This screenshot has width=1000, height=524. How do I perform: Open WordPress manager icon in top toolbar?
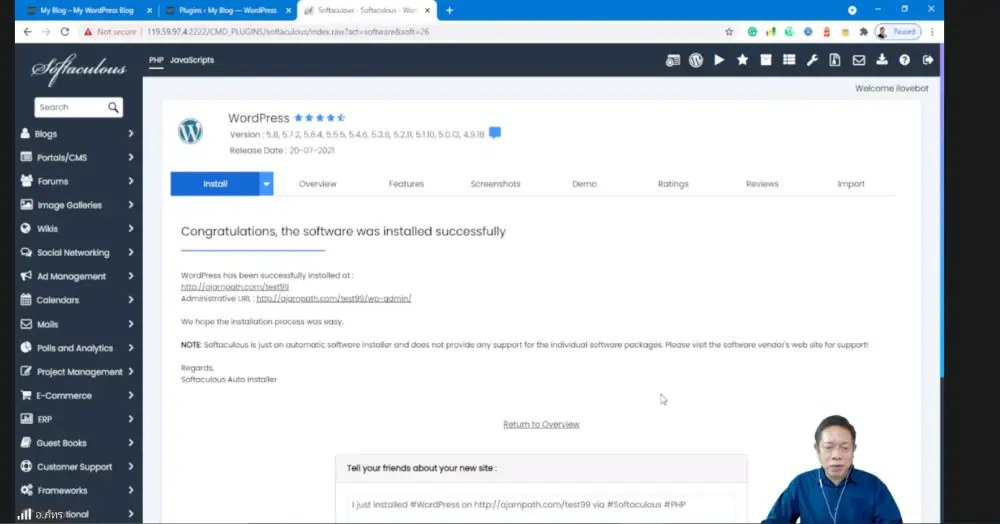(696, 60)
